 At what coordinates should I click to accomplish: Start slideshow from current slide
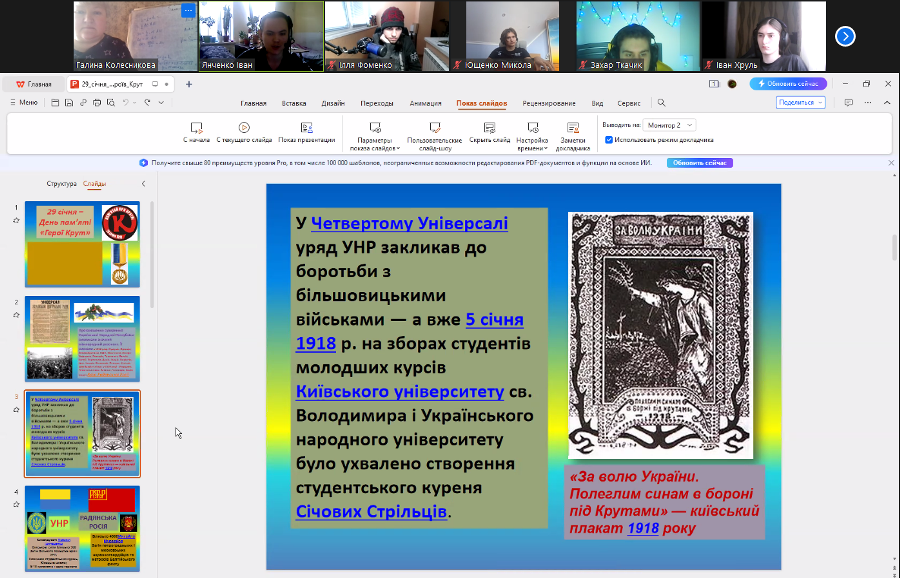coord(244,132)
